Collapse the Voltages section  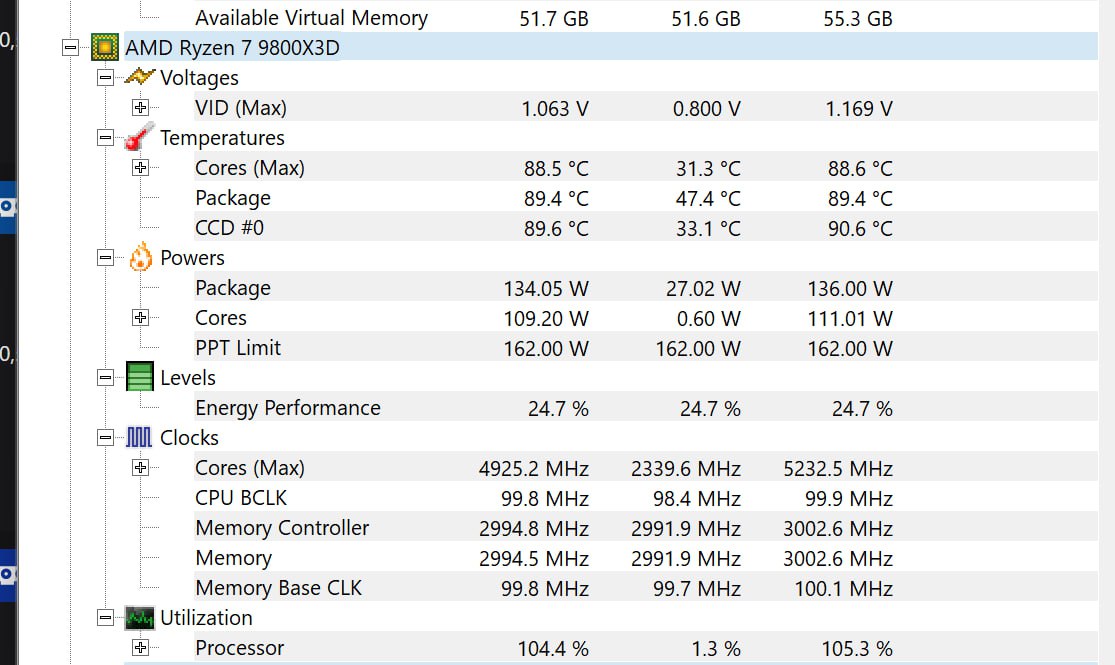point(105,77)
